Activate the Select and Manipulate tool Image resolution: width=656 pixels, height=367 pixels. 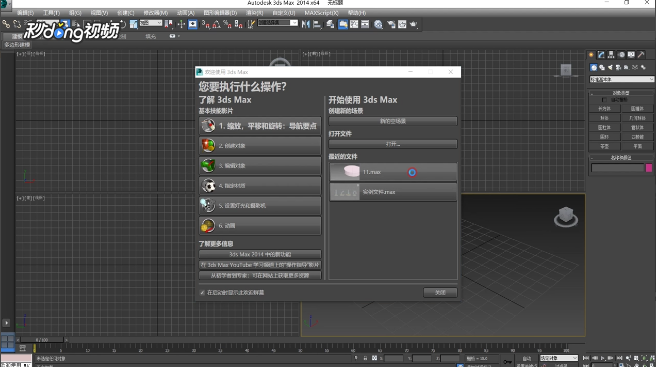[181, 24]
